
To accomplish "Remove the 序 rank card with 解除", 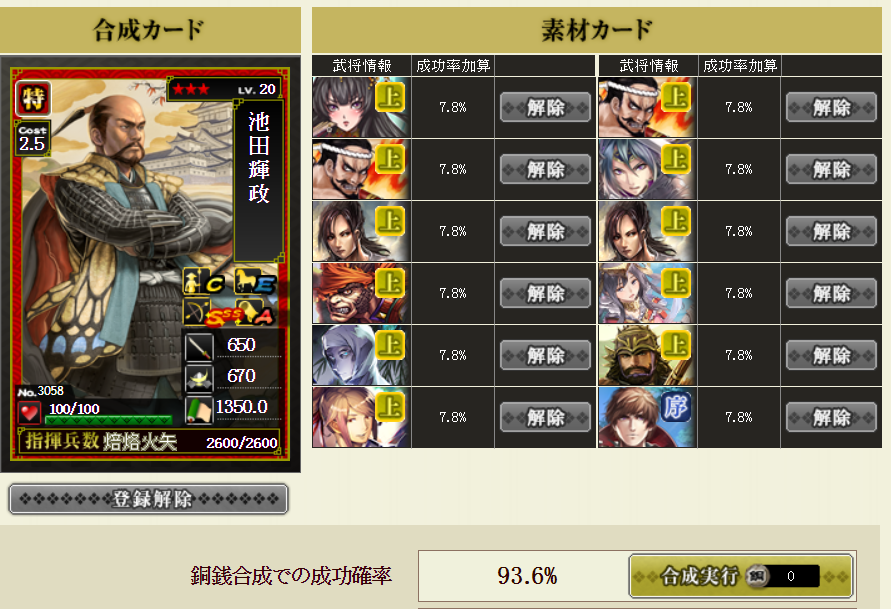I will coord(831,418).
